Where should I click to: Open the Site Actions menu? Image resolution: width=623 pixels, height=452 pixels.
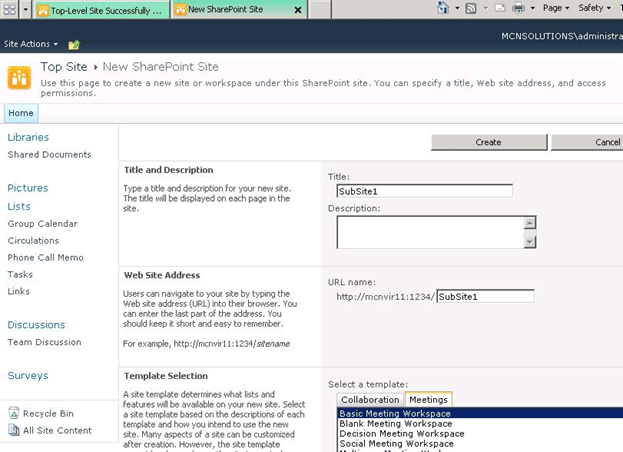tap(31, 44)
